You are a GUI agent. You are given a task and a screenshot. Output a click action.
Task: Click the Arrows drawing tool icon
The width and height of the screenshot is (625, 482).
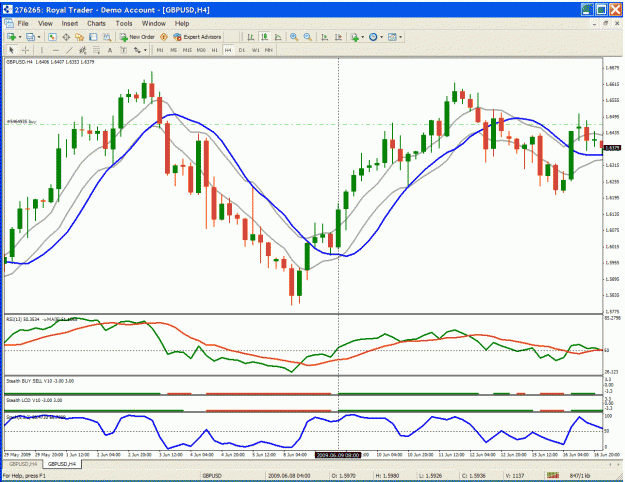137,50
